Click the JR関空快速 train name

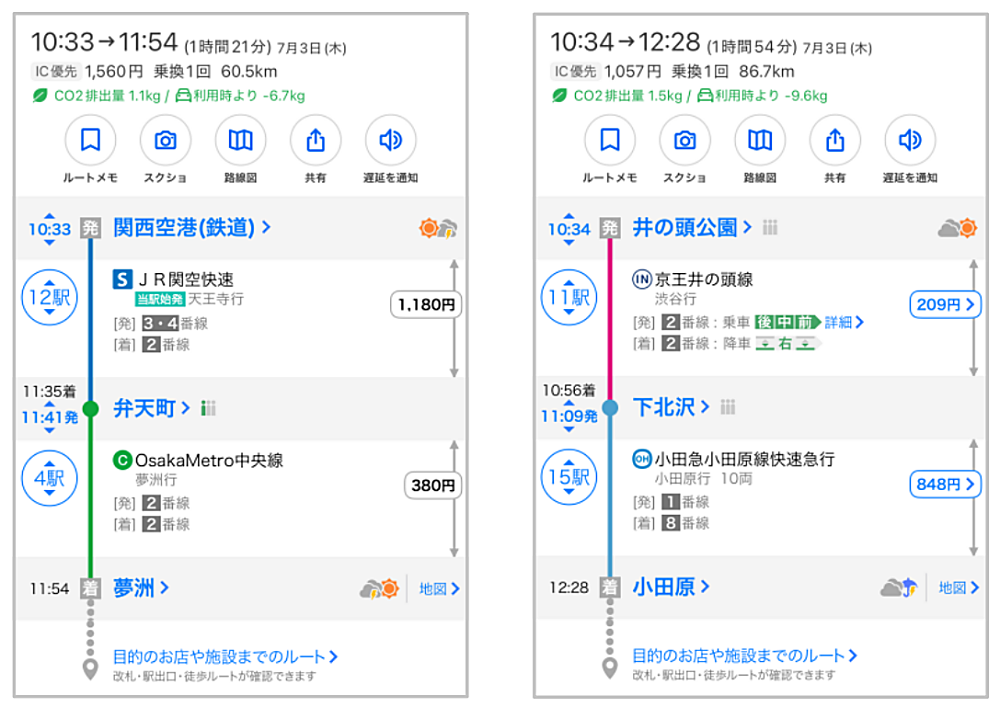tap(186, 279)
